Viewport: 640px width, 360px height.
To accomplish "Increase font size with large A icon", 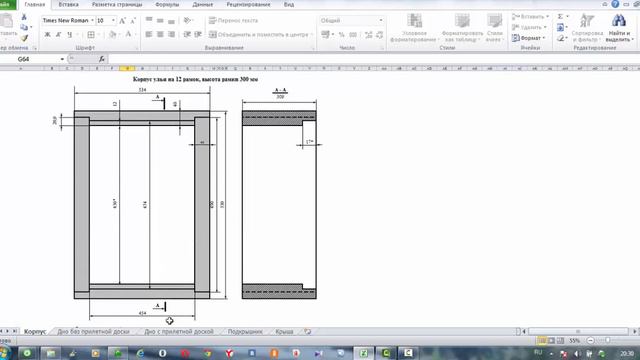I will [122, 20].
